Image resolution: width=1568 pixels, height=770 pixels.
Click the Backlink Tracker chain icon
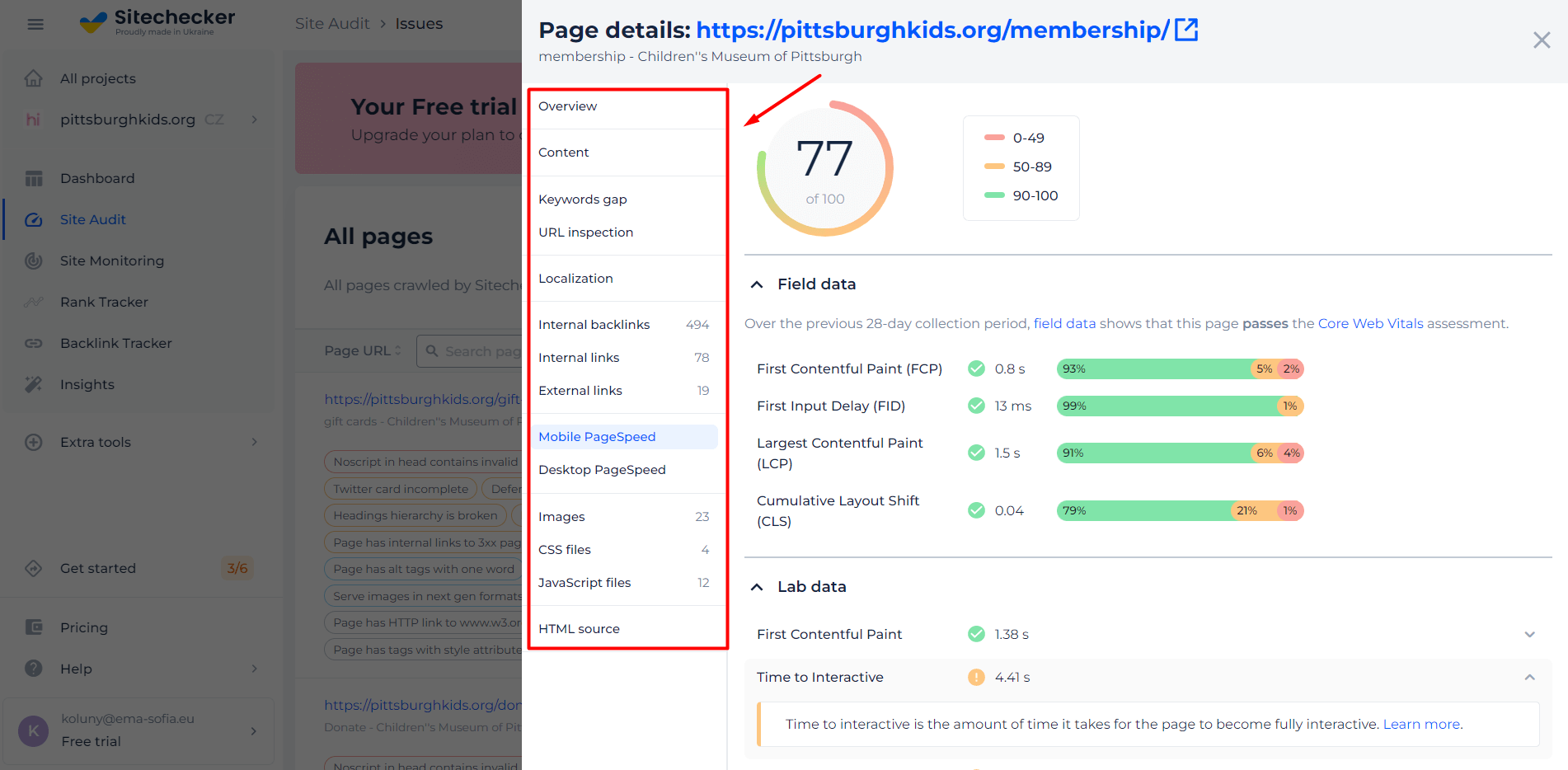pos(34,343)
